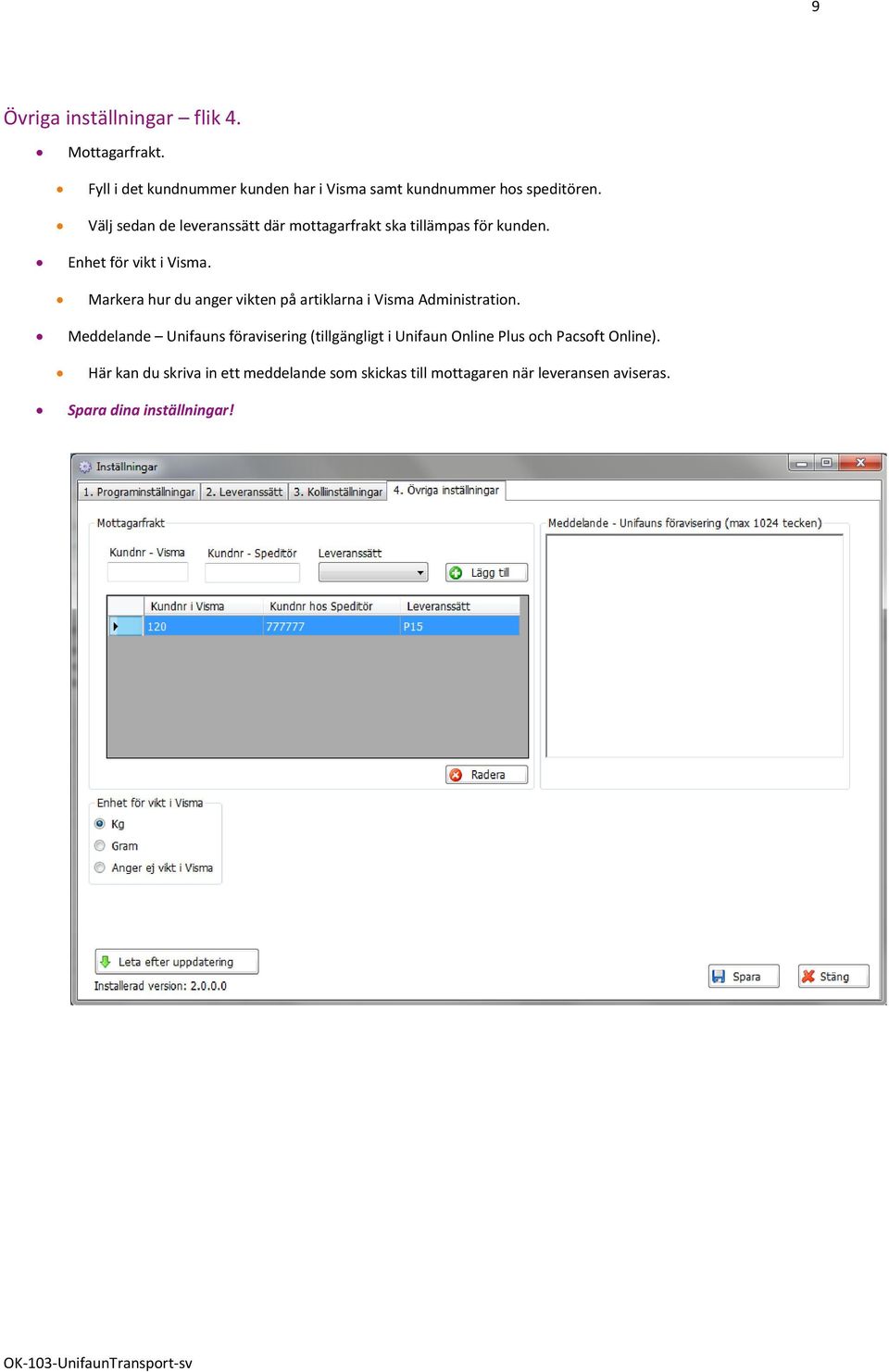Close the Inställningar window
The width and height of the screenshot is (889, 1372).
pyautogui.click(x=860, y=463)
